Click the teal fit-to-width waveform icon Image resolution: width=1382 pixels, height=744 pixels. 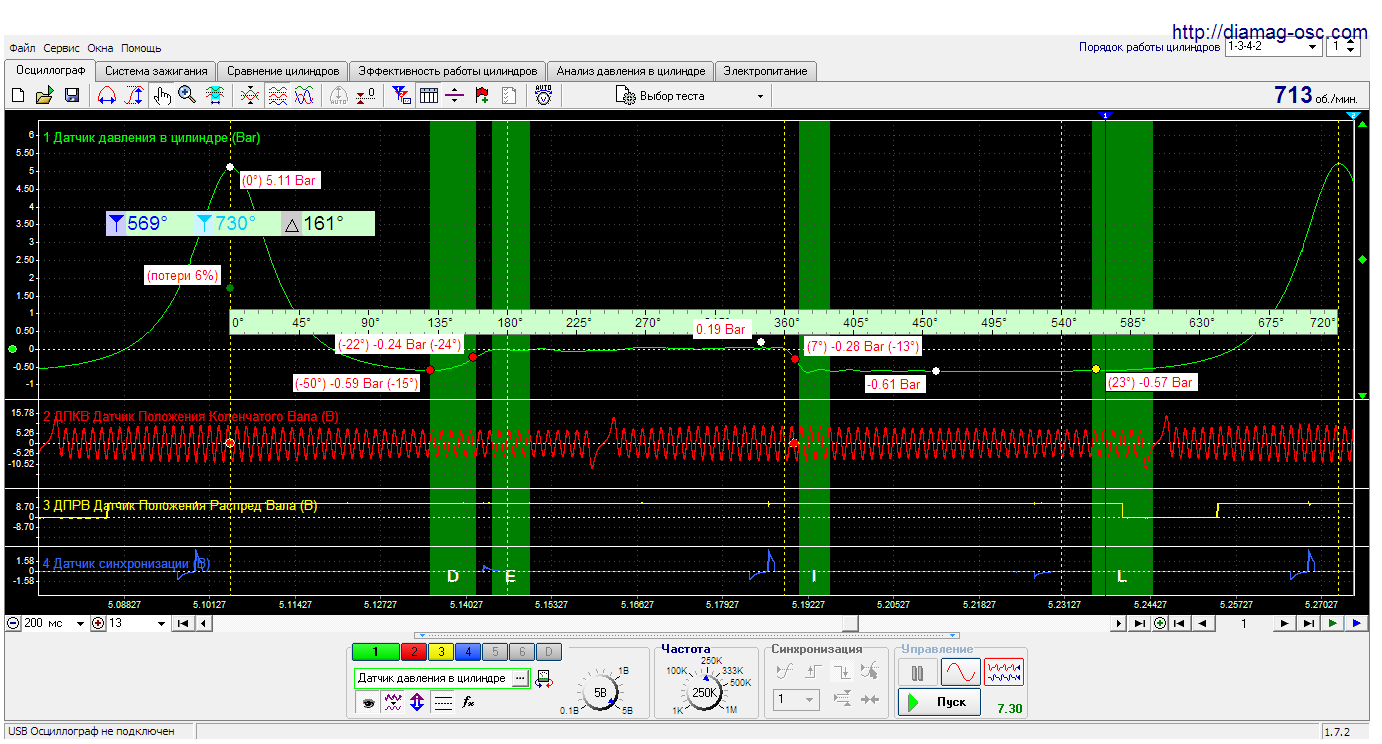[x=215, y=96]
